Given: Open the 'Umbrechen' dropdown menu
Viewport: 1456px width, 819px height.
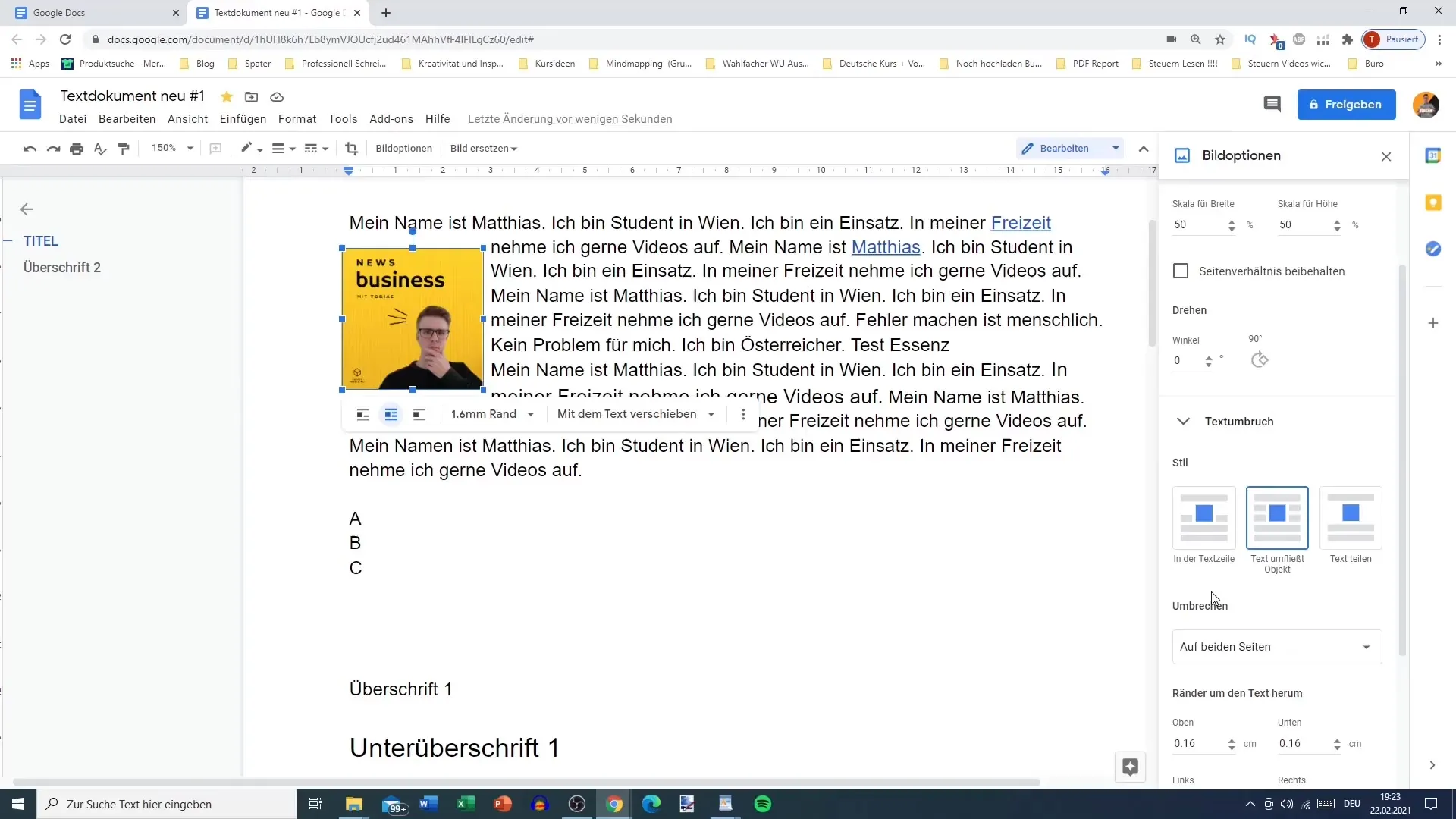Looking at the screenshot, I should pos(1276,647).
